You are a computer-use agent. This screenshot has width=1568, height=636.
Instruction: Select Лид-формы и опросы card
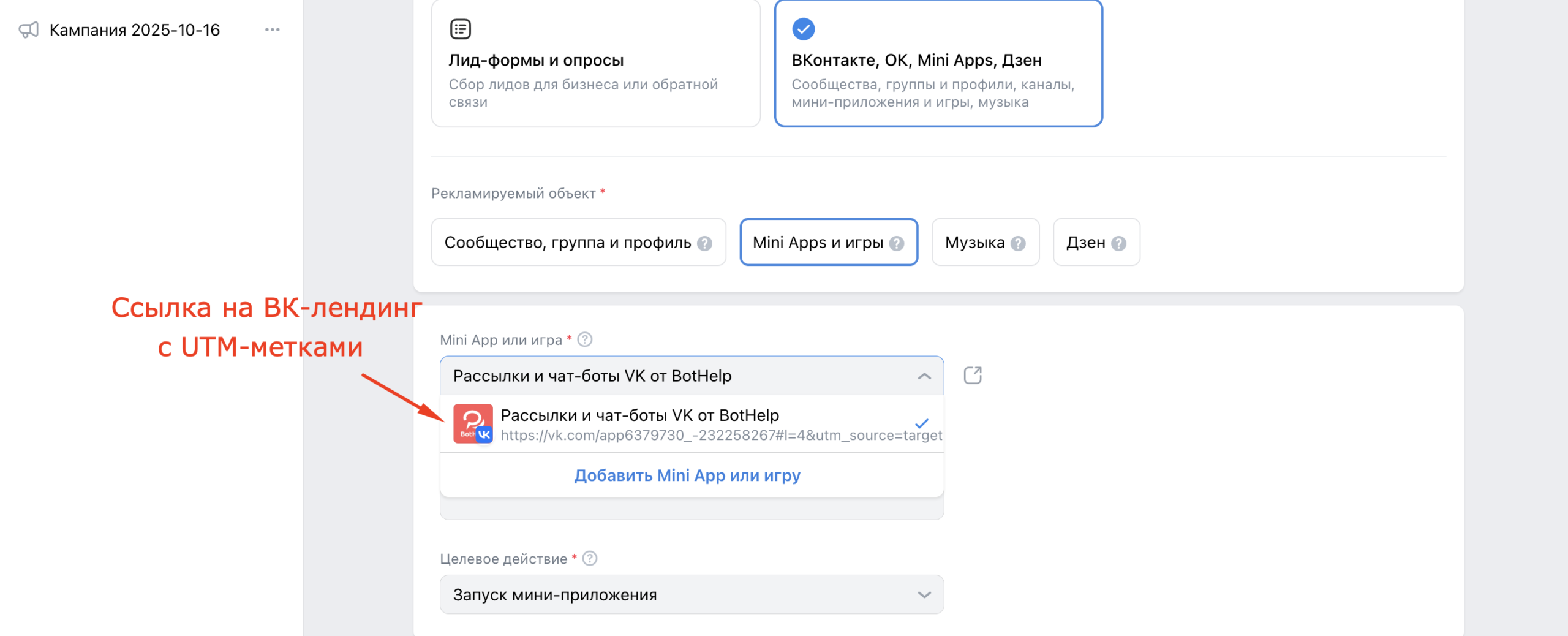click(x=595, y=63)
